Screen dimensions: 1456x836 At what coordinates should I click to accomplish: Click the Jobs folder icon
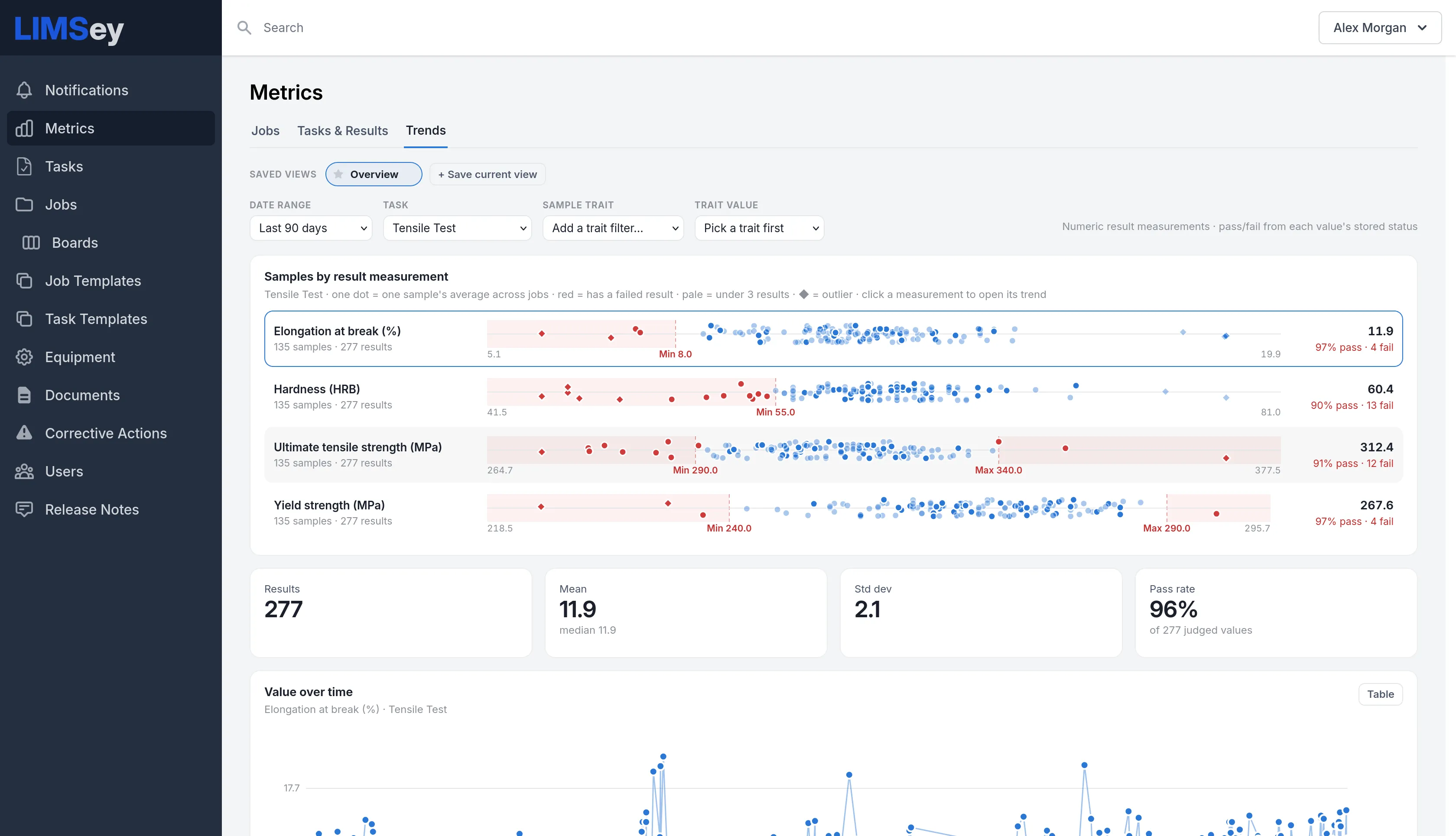click(24, 204)
